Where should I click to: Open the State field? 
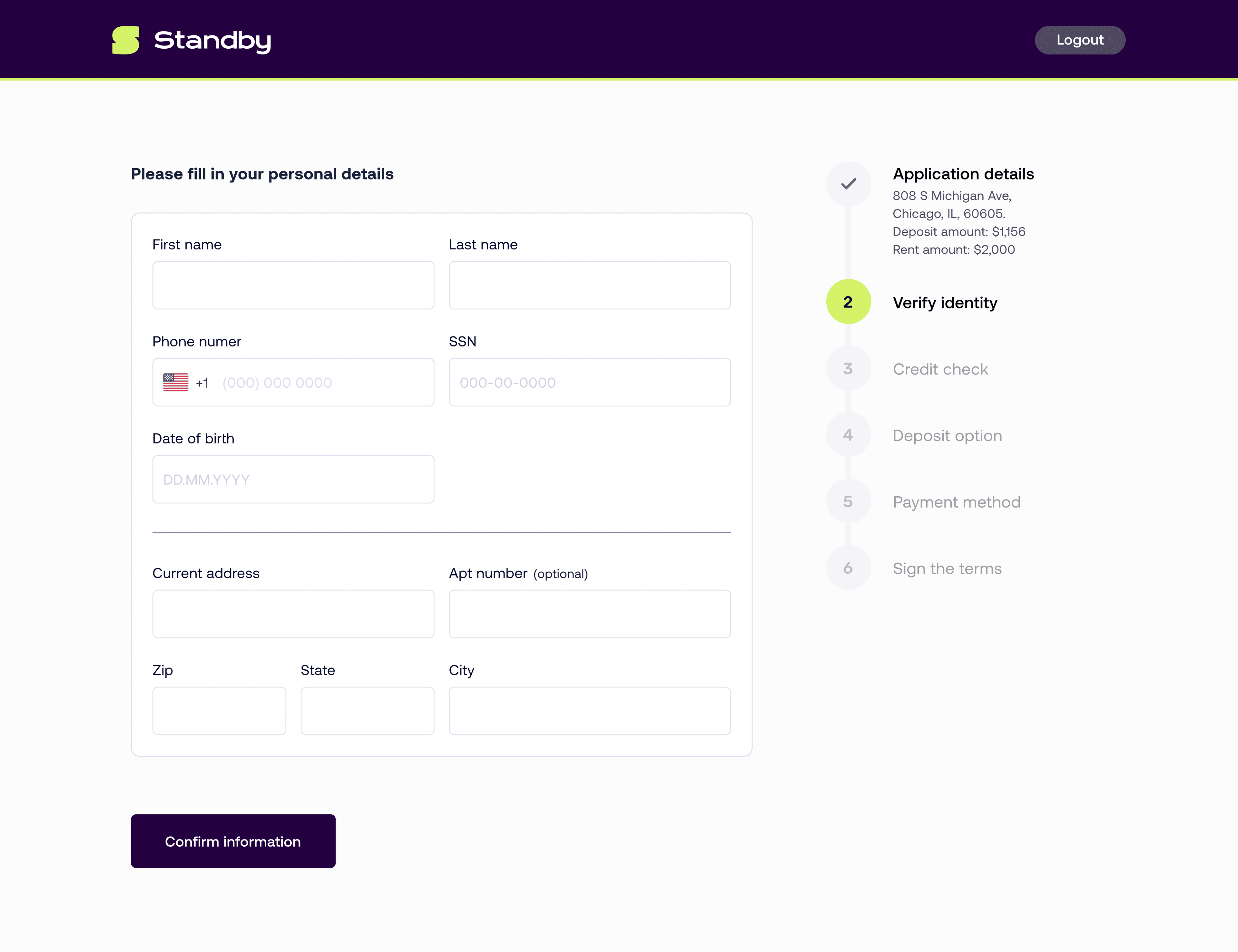pos(367,711)
